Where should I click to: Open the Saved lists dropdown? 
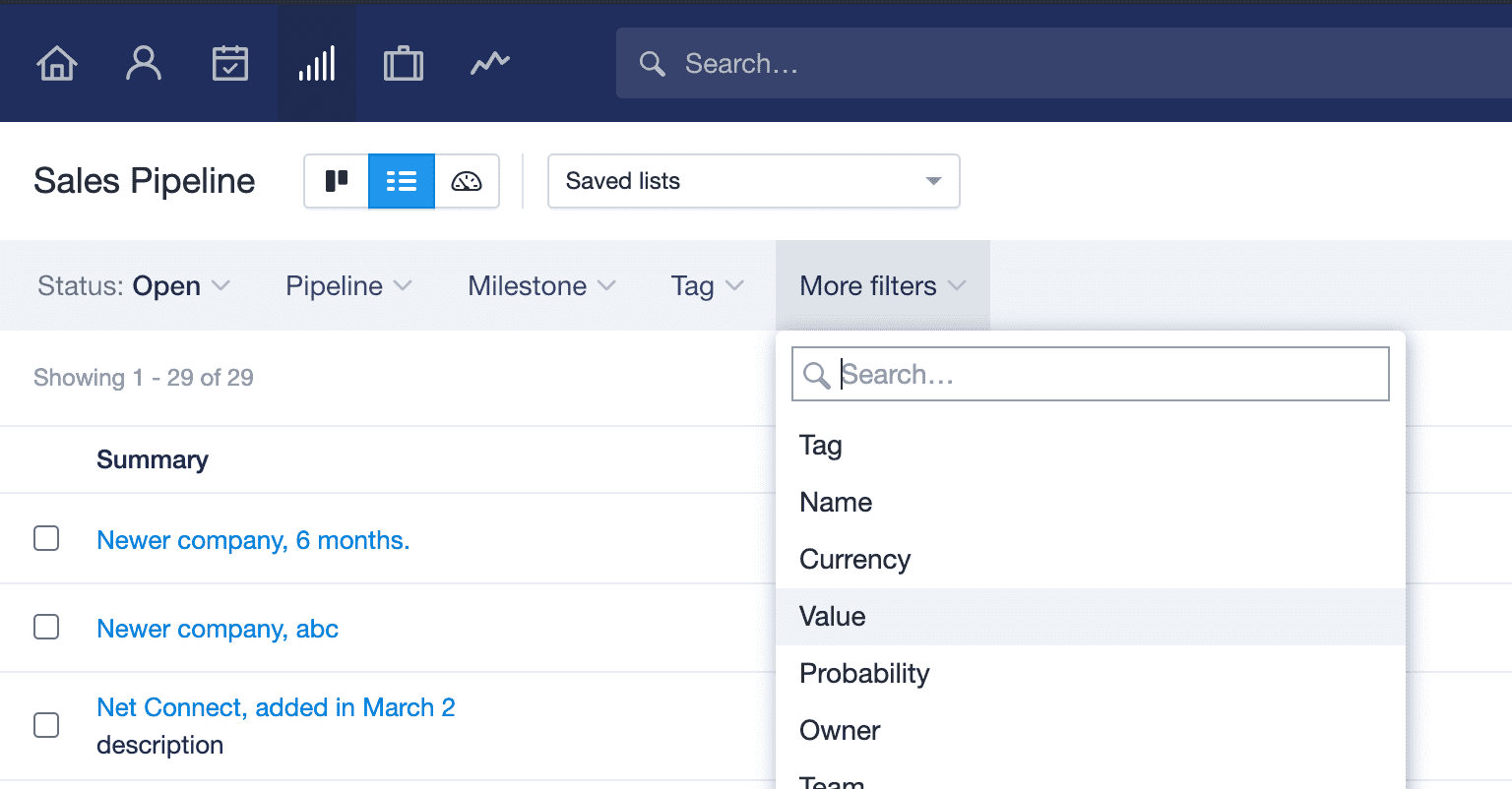tap(754, 181)
